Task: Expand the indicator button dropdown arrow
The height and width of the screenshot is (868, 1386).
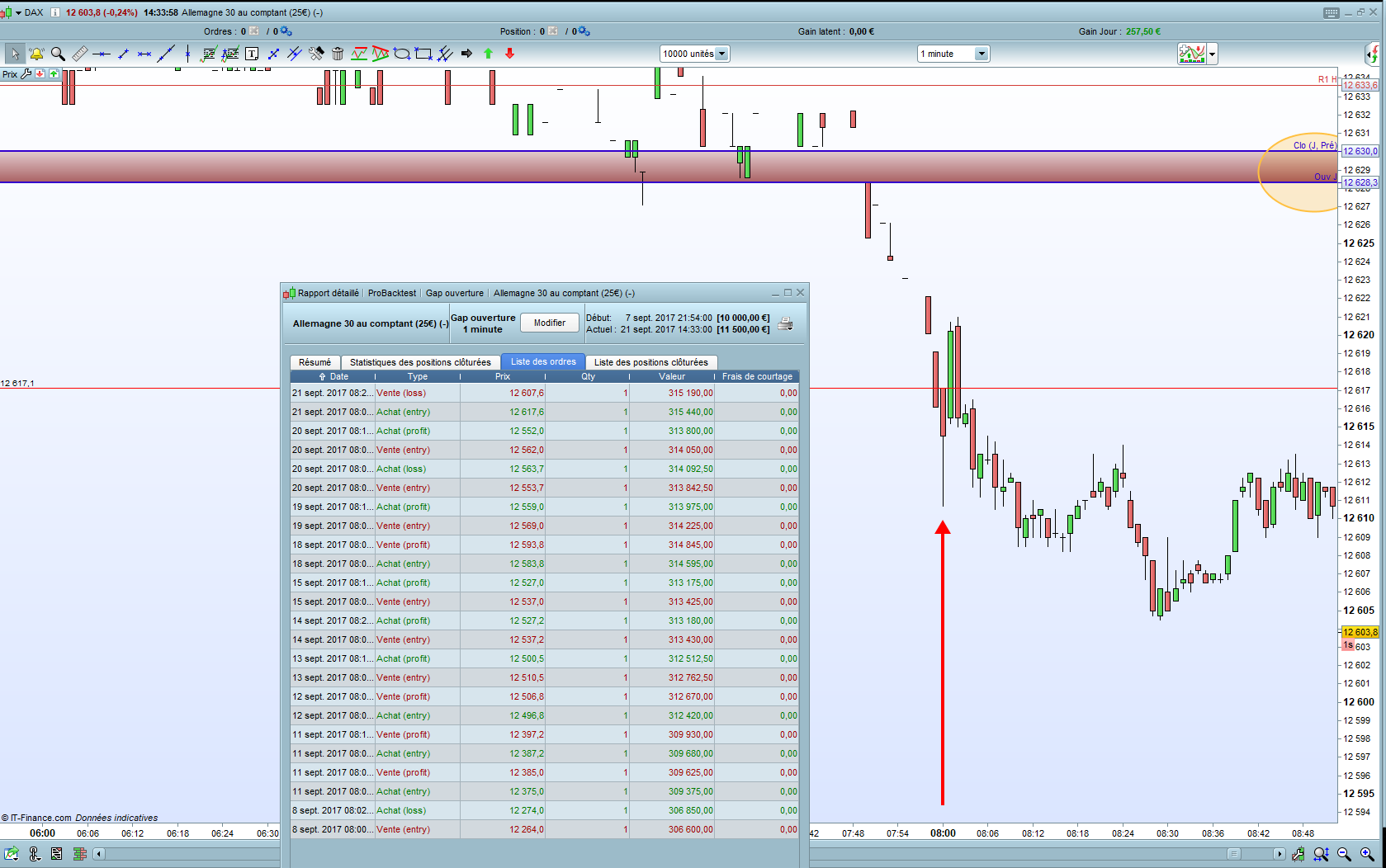Action: pyautogui.click(x=1212, y=54)
